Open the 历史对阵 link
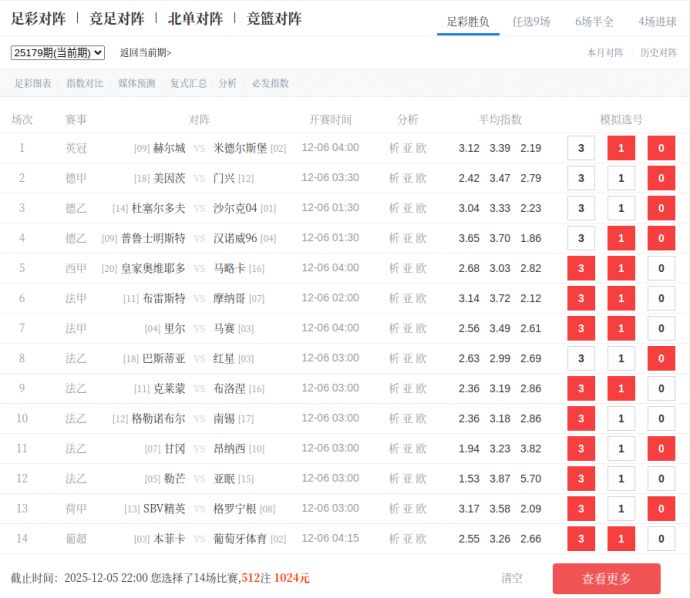Screen dimensions: 690x598 point(658,53)
